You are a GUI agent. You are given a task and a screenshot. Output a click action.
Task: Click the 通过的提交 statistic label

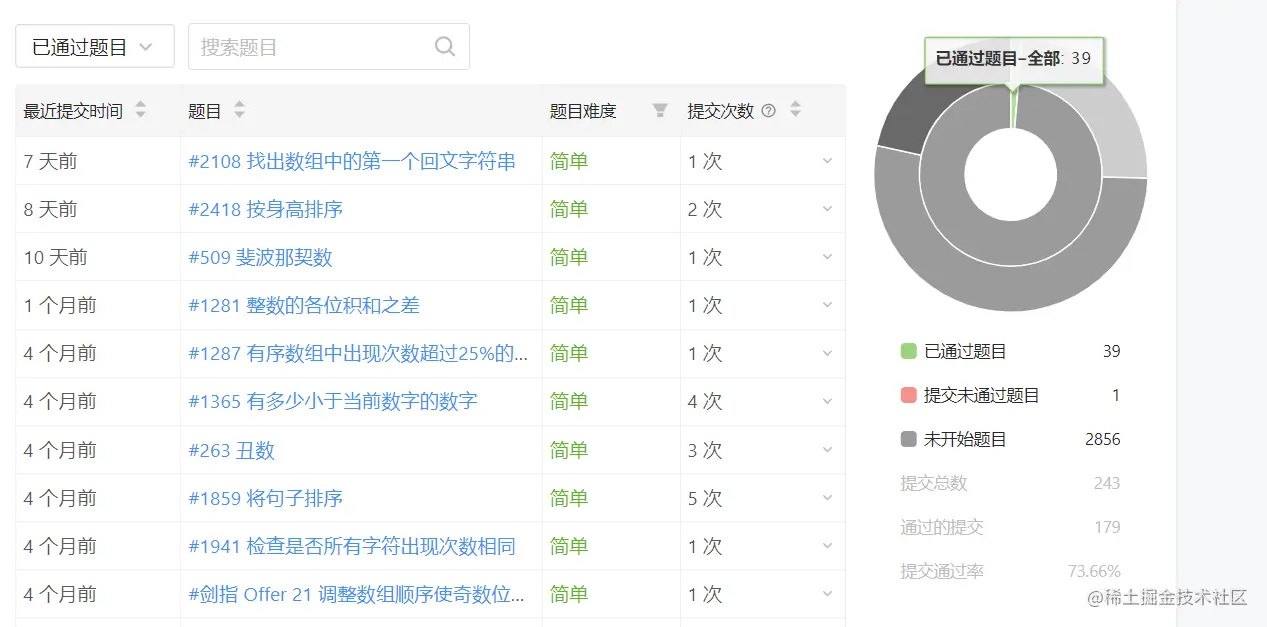[942, 527]
